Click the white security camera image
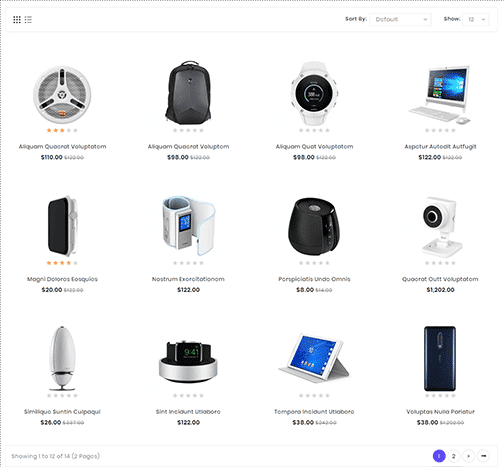Viewport: 504px width, 467px height. click(x=439, y=227)
